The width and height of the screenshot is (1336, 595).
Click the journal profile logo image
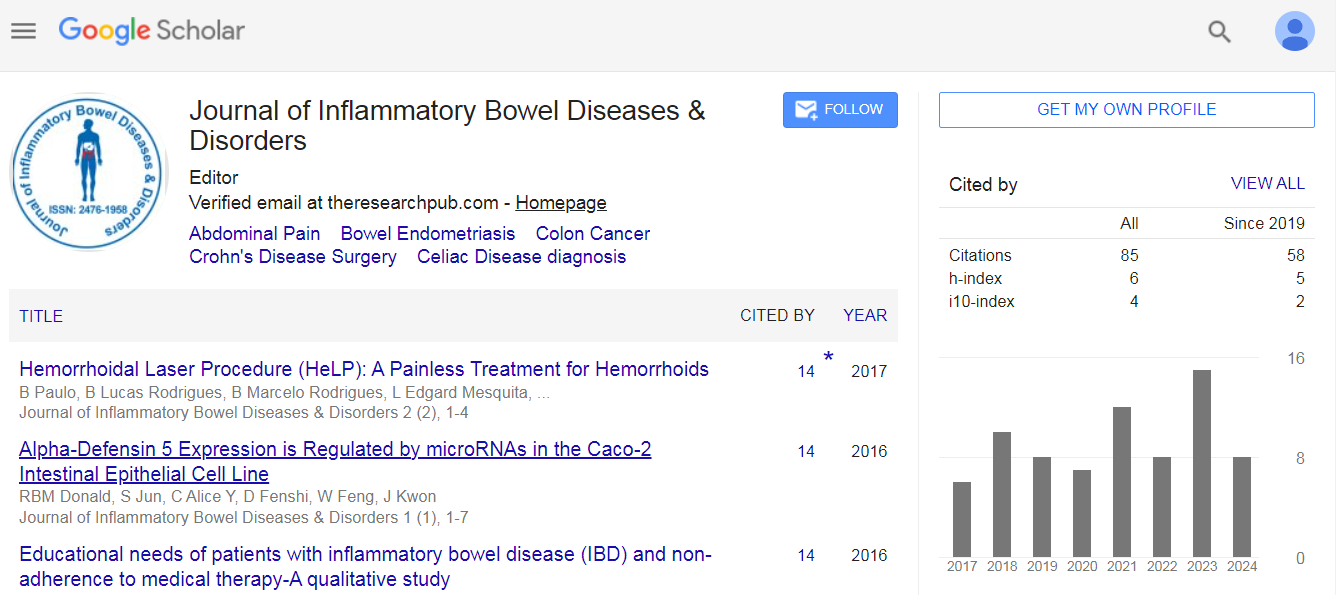coord(88,172)
